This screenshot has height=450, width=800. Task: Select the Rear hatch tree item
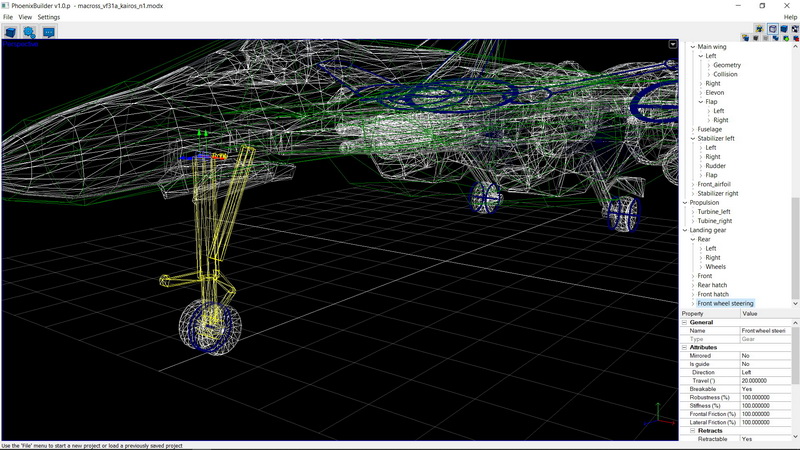point(712,285)
